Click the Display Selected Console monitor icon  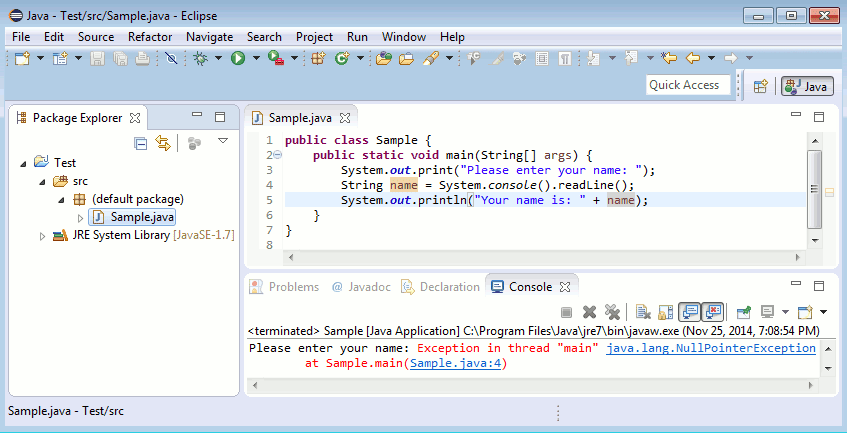(767, 312)
